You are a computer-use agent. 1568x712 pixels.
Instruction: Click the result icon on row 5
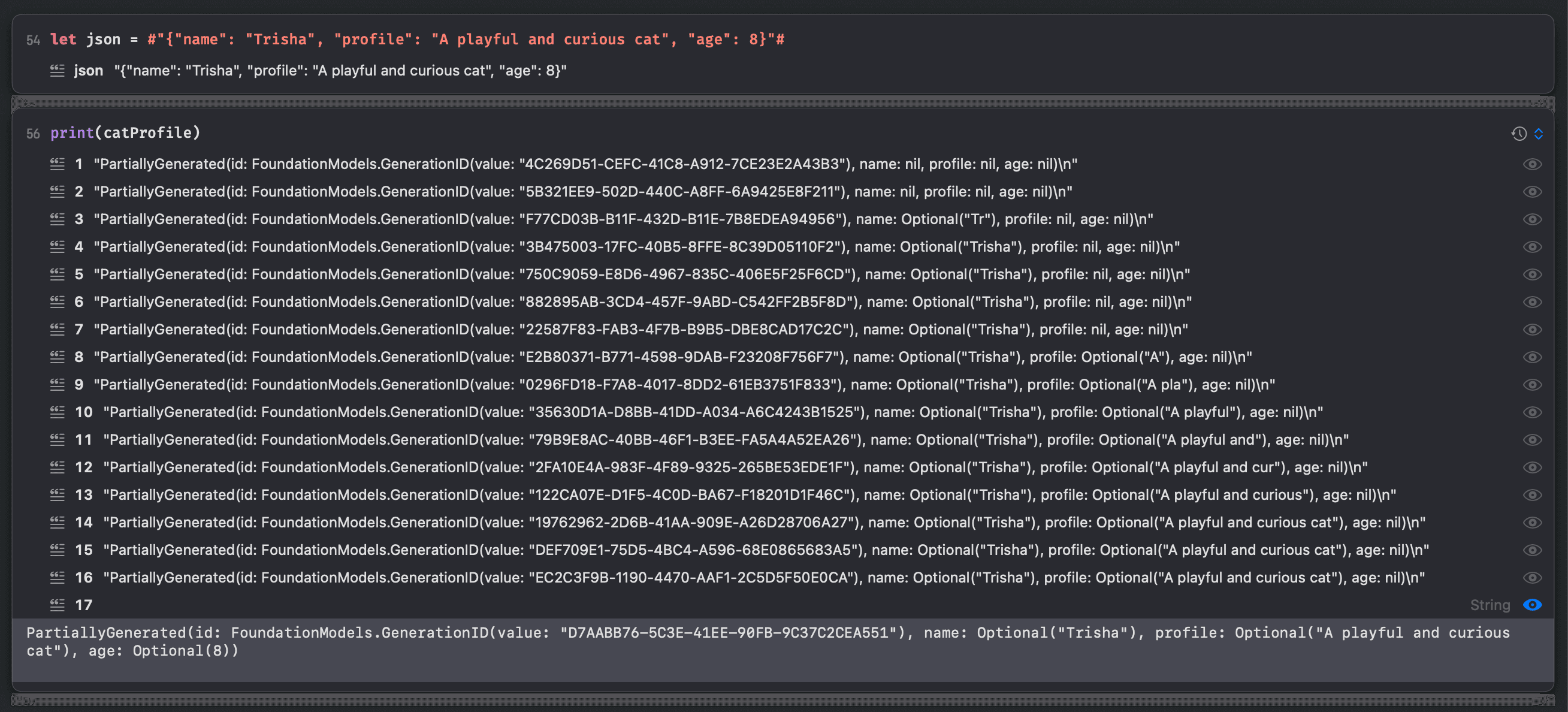point(57,274)
